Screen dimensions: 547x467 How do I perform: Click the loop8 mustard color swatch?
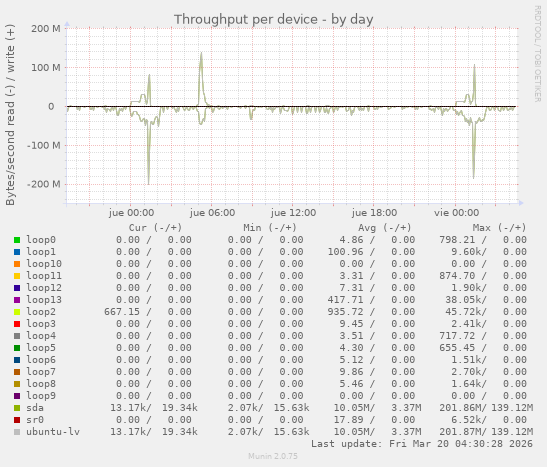[17, 384]
